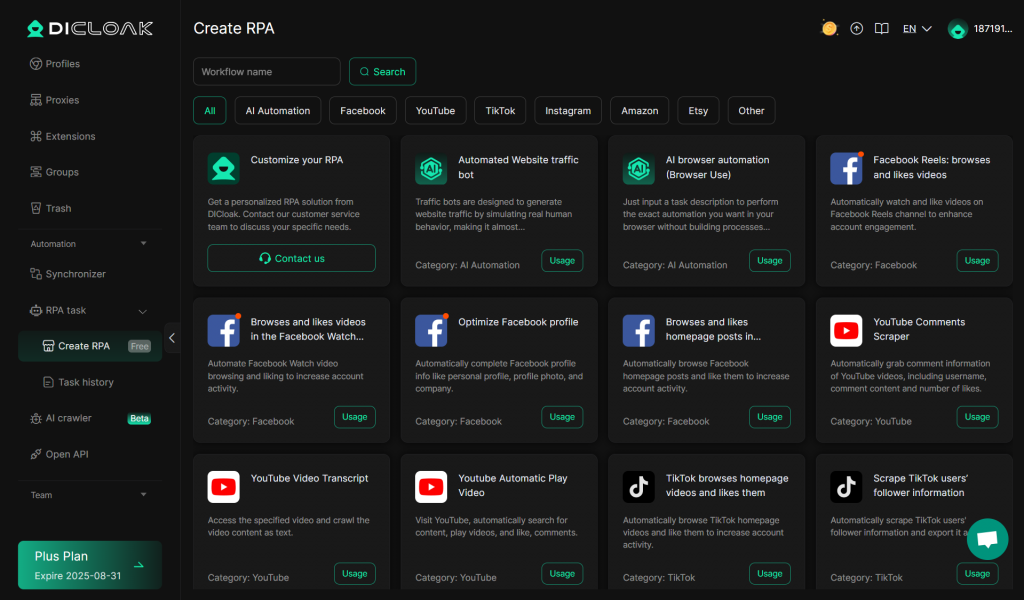Viewport: 1024px width, 600px height.
Task: Click Youtube Automatic Play Video icon
Action: click(431, 487)
